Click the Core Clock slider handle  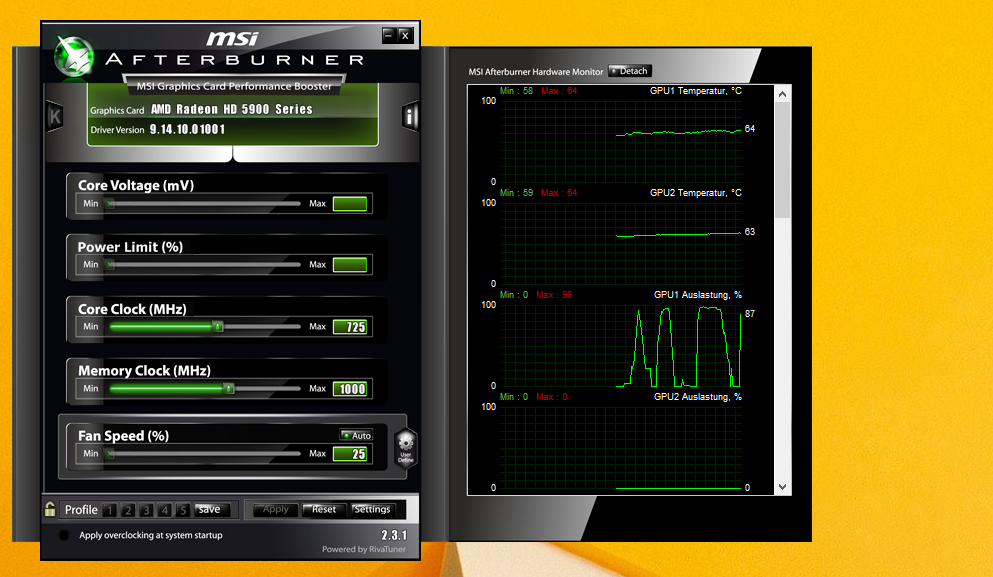pyautogui.click(x=218, y=326)
